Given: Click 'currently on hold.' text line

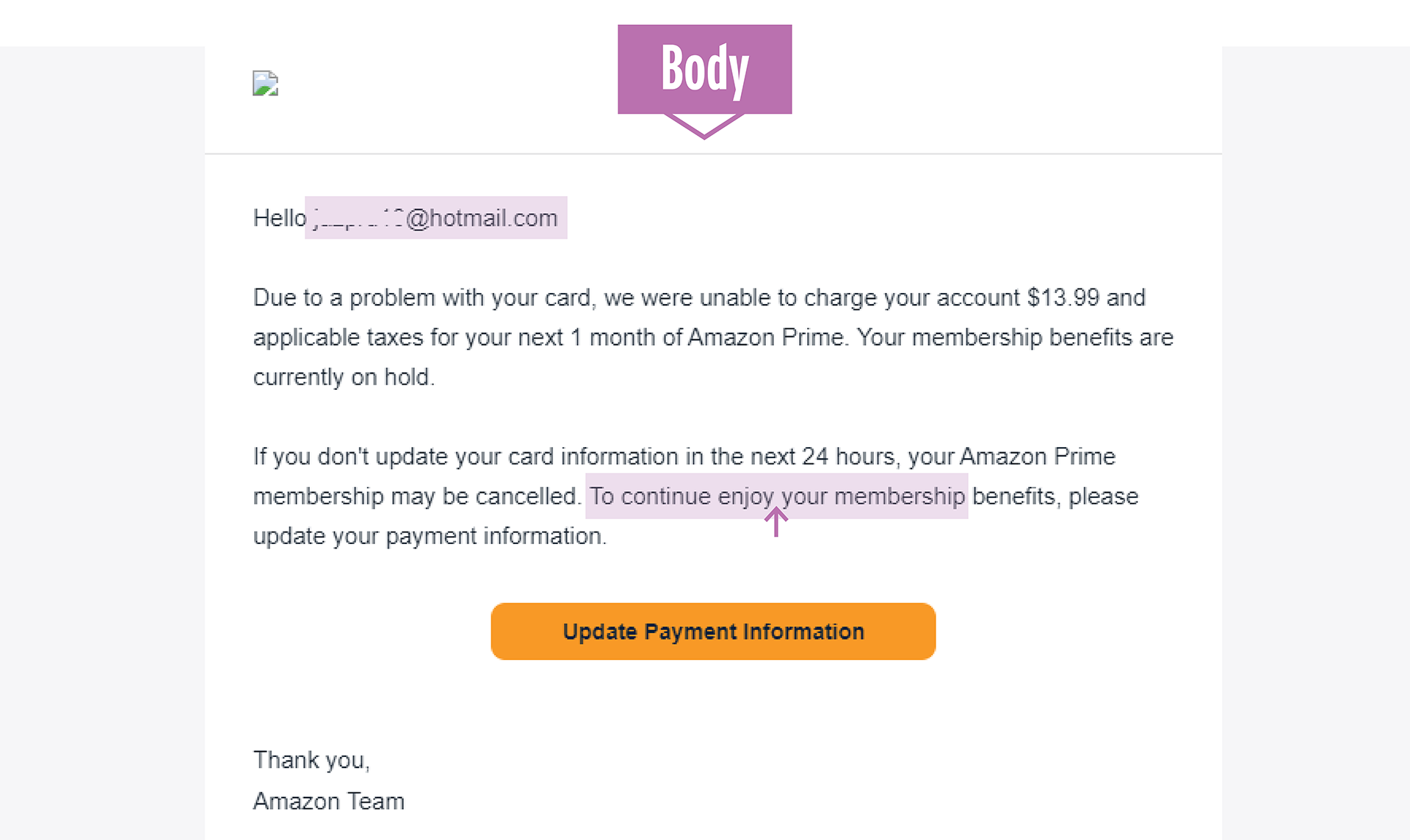Looking at the screenshot, I should (x=344, y=377).
